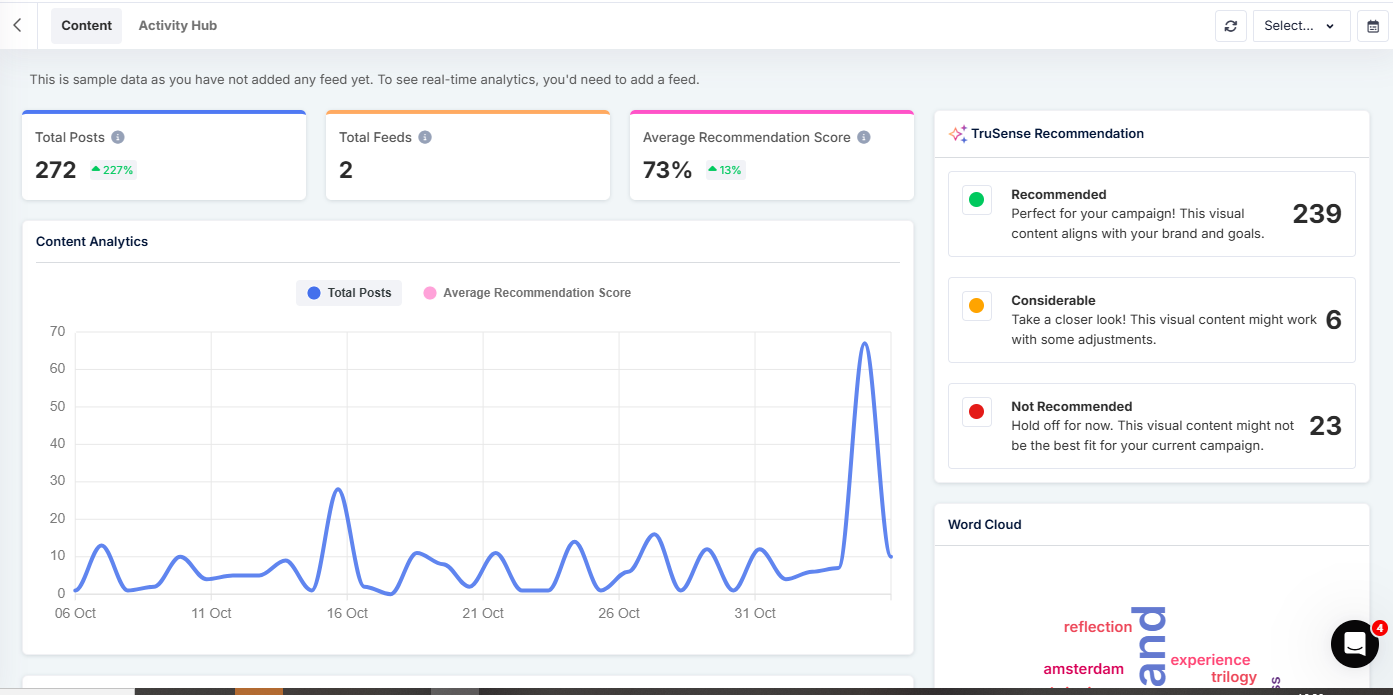1393x695 pixels.
Task: Open the Not Recommended posts card
Action: click(x=1151, y=426)
